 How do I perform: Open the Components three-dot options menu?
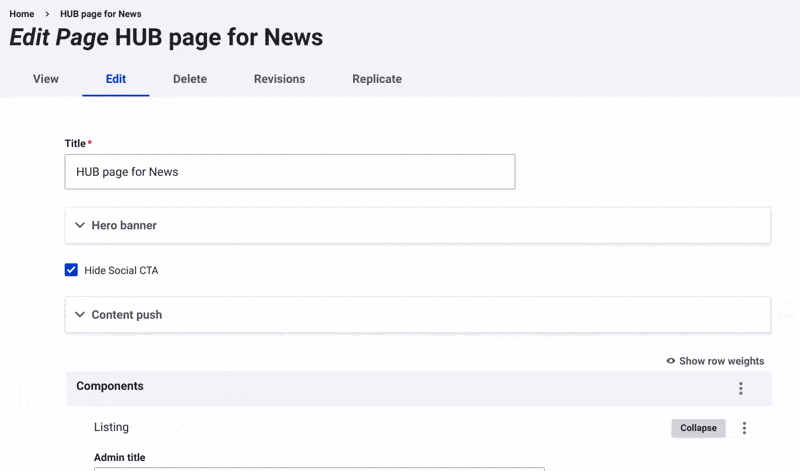tap(741, 388)
